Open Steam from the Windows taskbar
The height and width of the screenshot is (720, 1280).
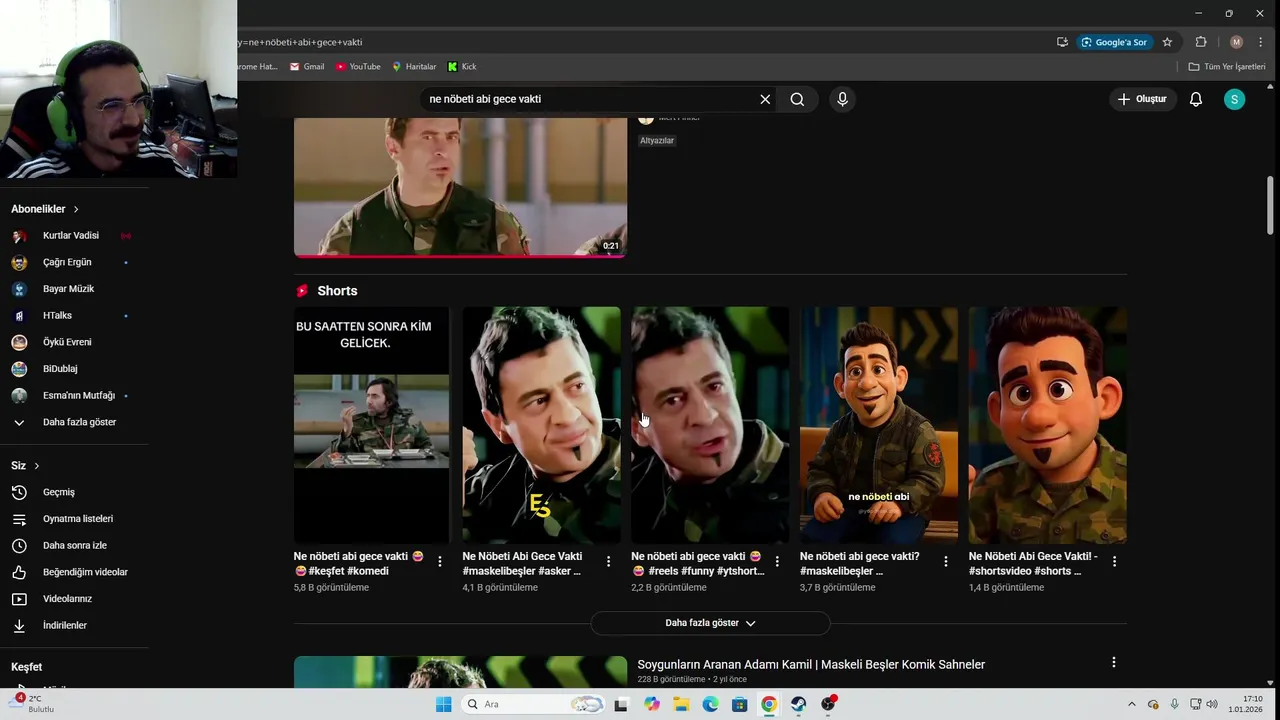(x=798, y=704)
